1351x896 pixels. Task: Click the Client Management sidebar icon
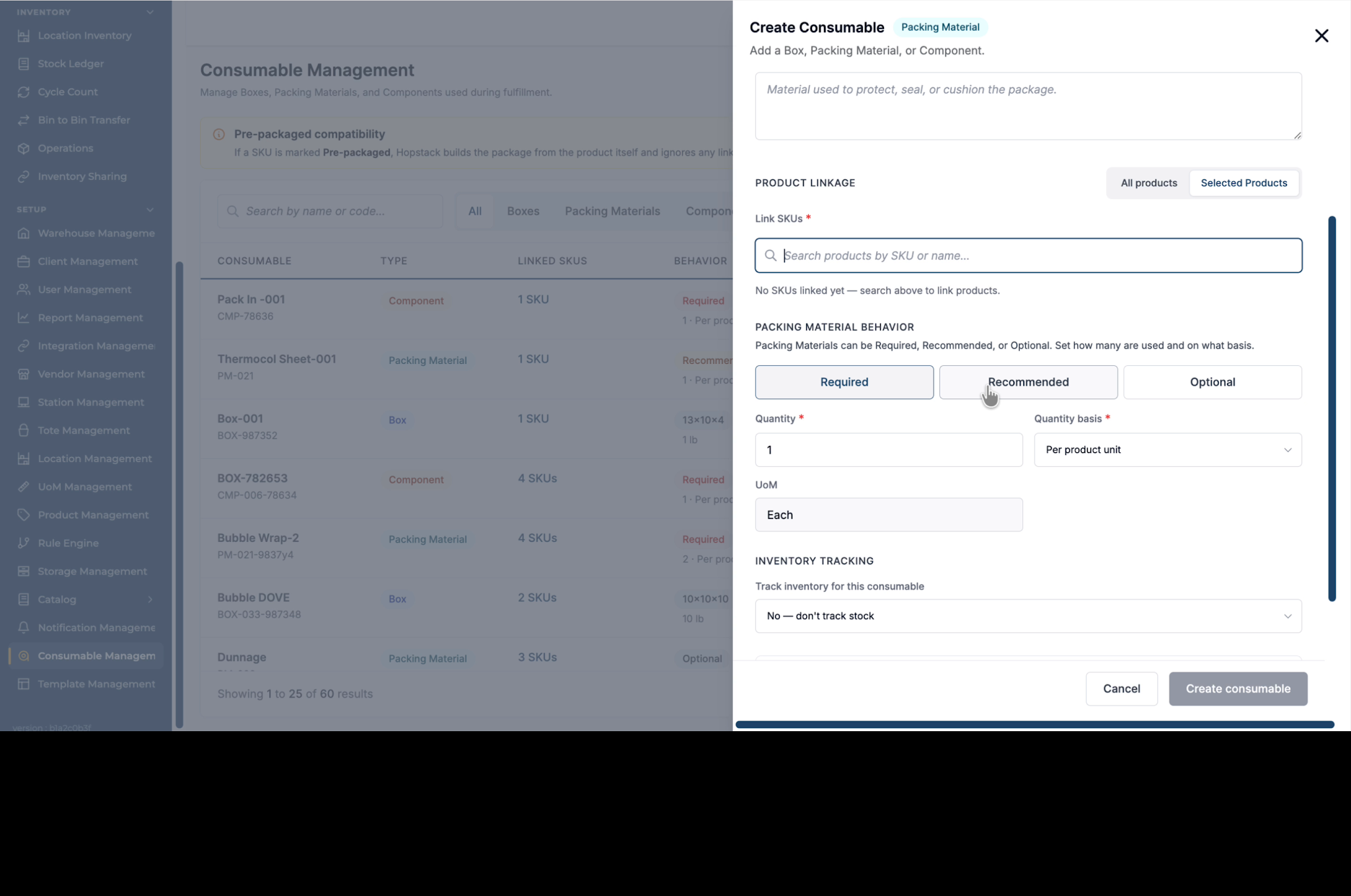pyautogui.click(x=24, y=262)
